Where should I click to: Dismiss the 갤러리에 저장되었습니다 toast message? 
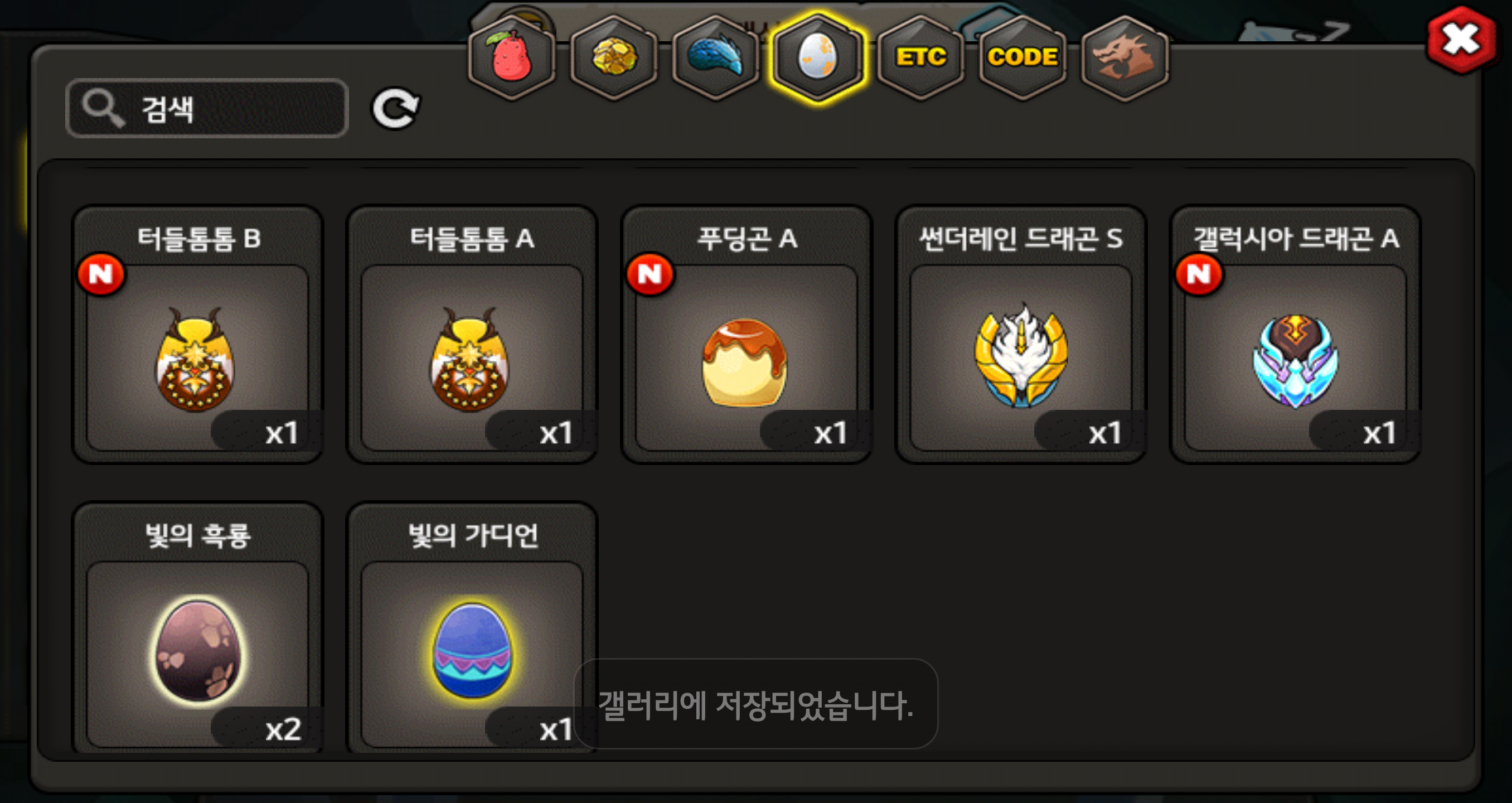click(x=755, y=704)
